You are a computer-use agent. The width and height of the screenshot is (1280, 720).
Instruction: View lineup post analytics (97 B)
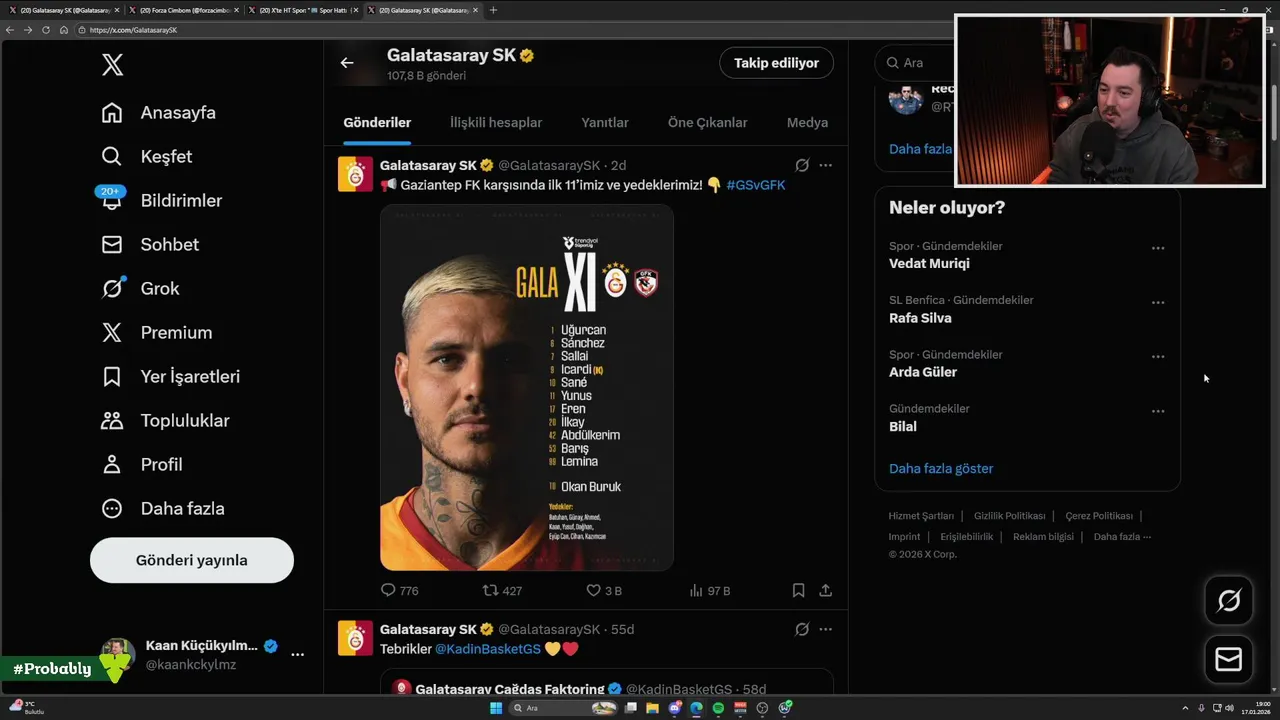coord(710,591)
